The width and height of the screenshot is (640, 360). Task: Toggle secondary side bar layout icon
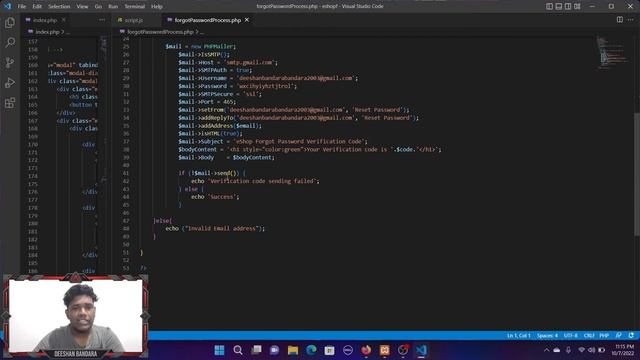(568, 6)
